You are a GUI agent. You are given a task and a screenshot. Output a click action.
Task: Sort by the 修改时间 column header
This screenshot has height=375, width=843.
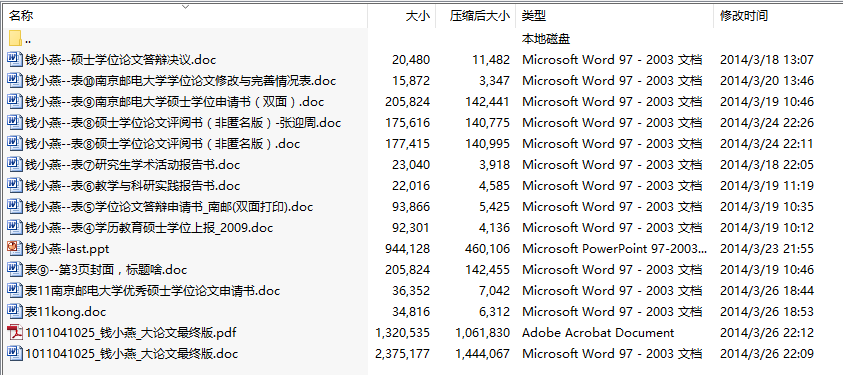point(744,16)
